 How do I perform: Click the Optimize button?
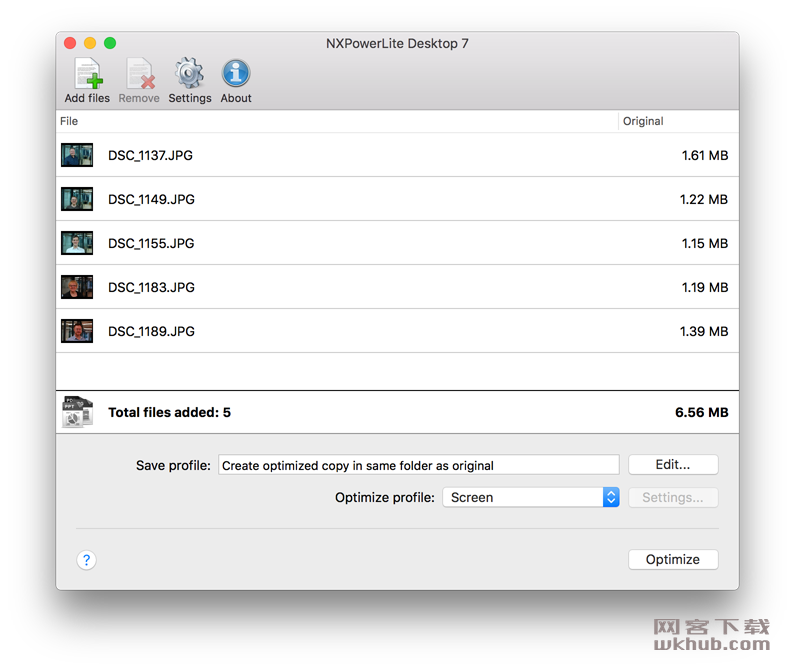pos(673,559)
